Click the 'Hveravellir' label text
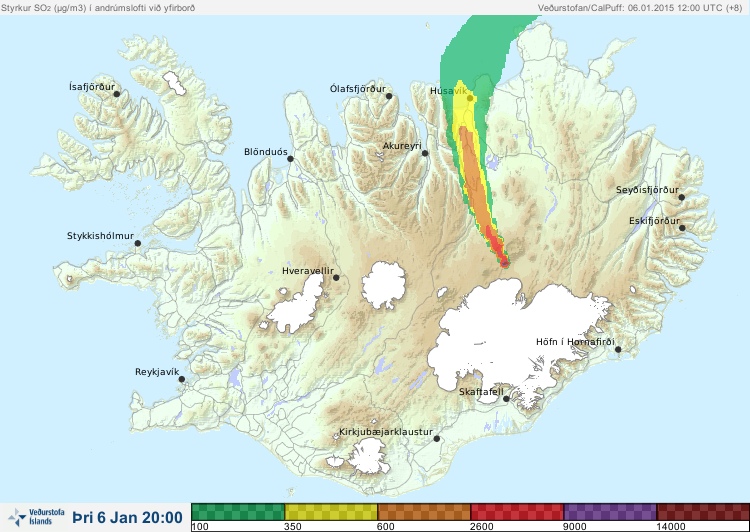 click(x=308, y=271)
